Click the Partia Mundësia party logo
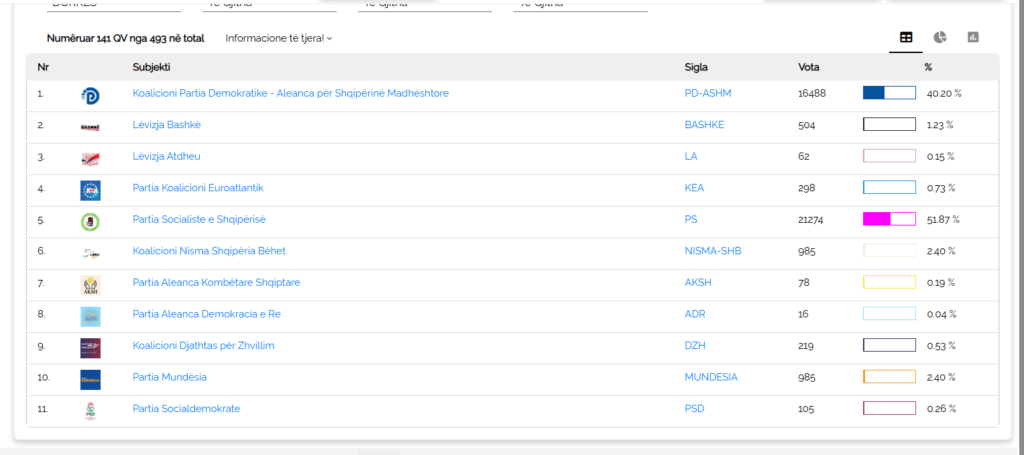Image resolution: width=1024 pixels, height=455 pixels. [90, 379]
